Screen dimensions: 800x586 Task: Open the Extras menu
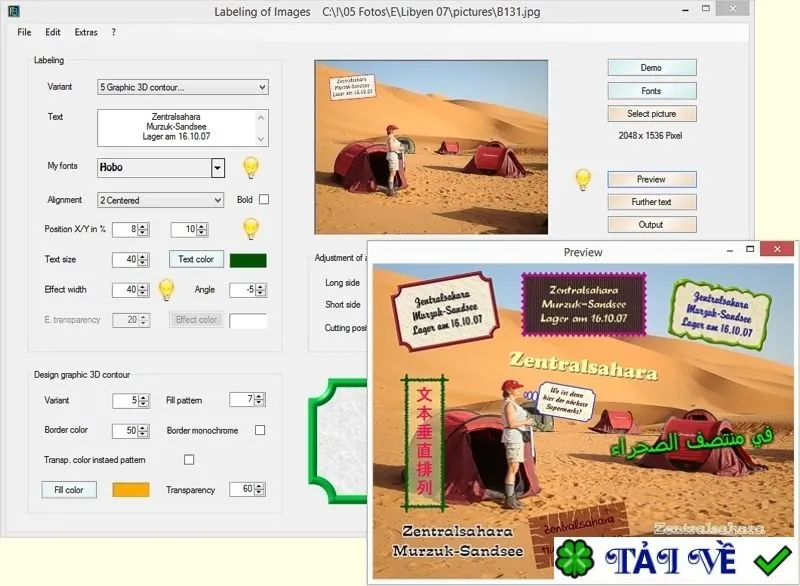pyautogui.click(x=86, y=32)
